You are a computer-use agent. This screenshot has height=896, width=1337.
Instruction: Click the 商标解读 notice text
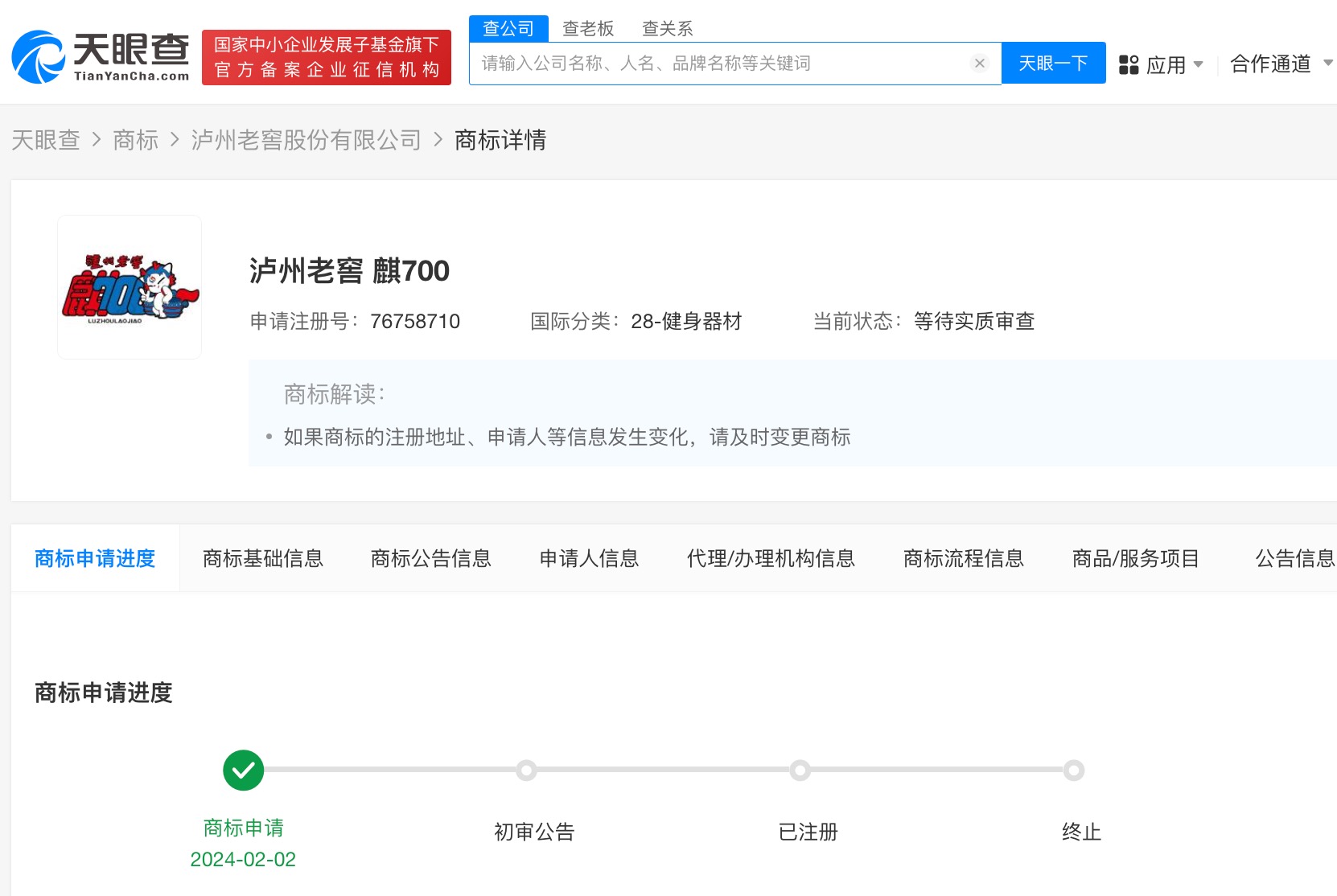click(567, 437)
